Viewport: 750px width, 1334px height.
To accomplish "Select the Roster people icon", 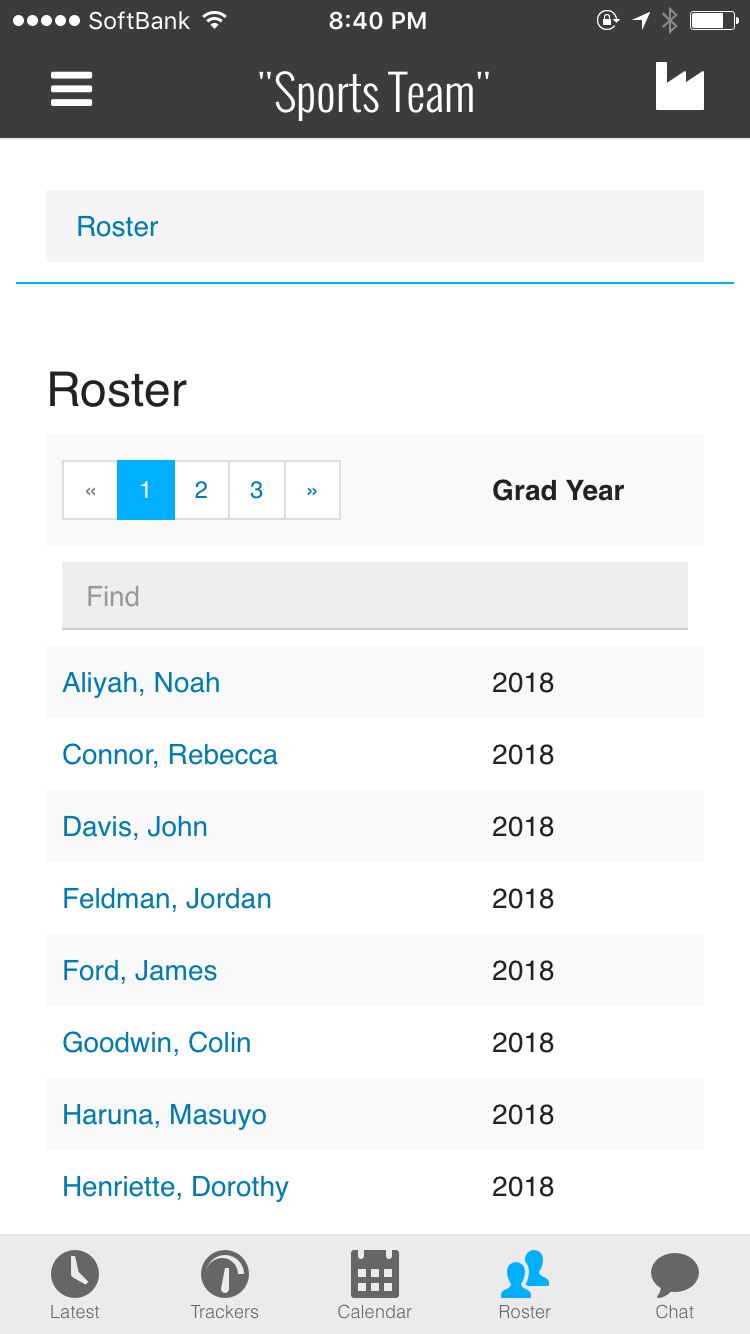I will click(525, 1274).
